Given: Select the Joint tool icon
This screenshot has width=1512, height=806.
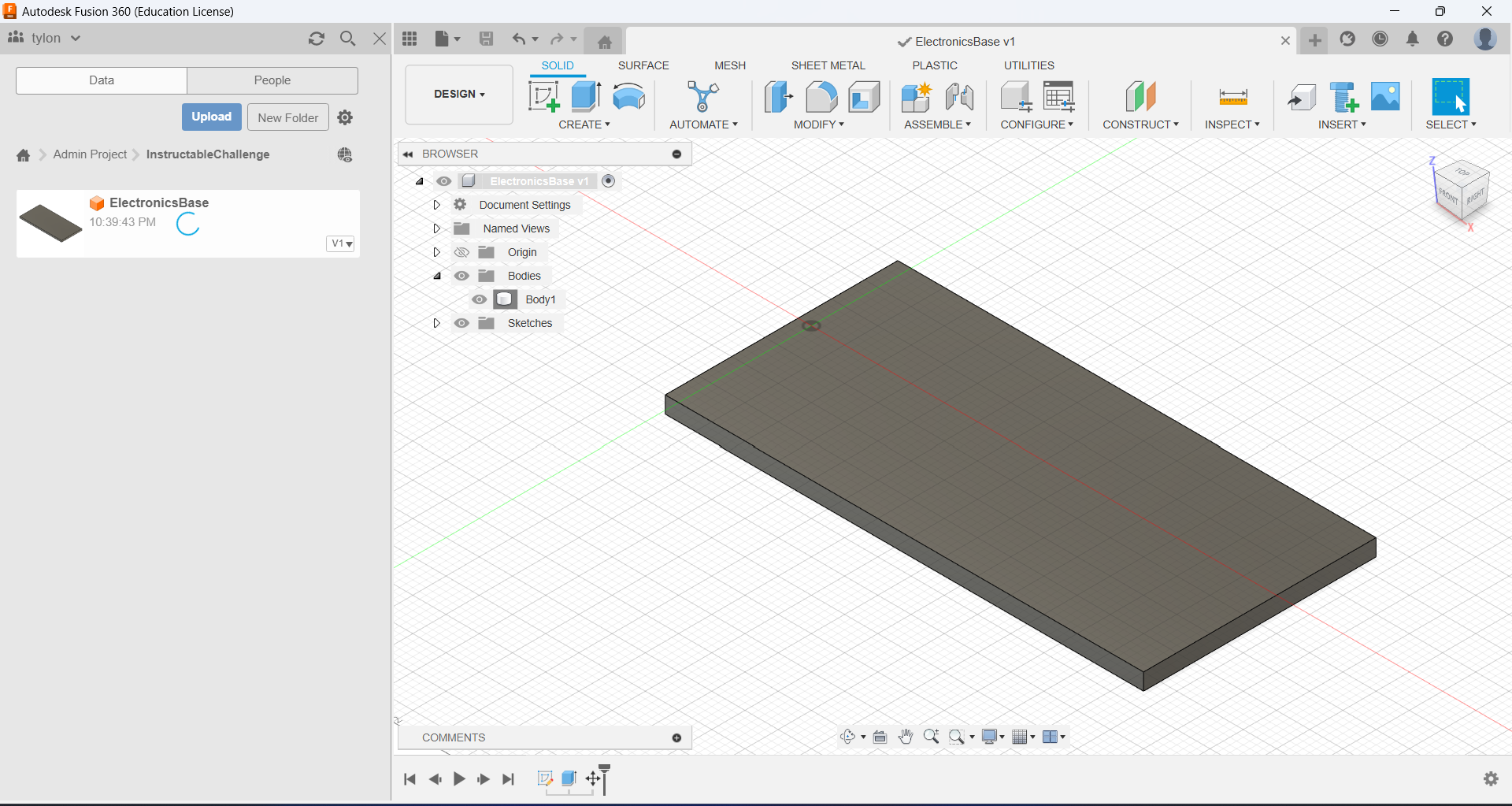Looking at the screenshot, I should coord(959,97).
